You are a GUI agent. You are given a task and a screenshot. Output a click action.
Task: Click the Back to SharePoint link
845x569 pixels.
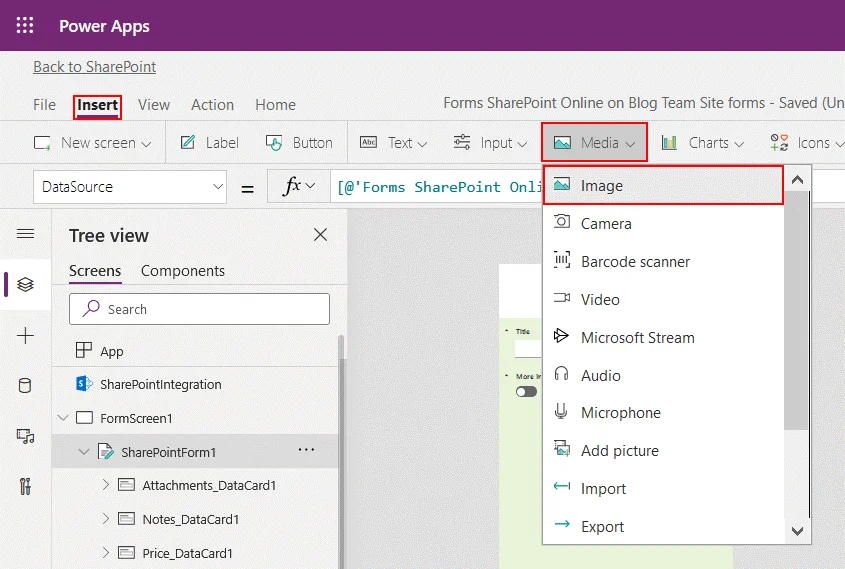tap(94, 67)
